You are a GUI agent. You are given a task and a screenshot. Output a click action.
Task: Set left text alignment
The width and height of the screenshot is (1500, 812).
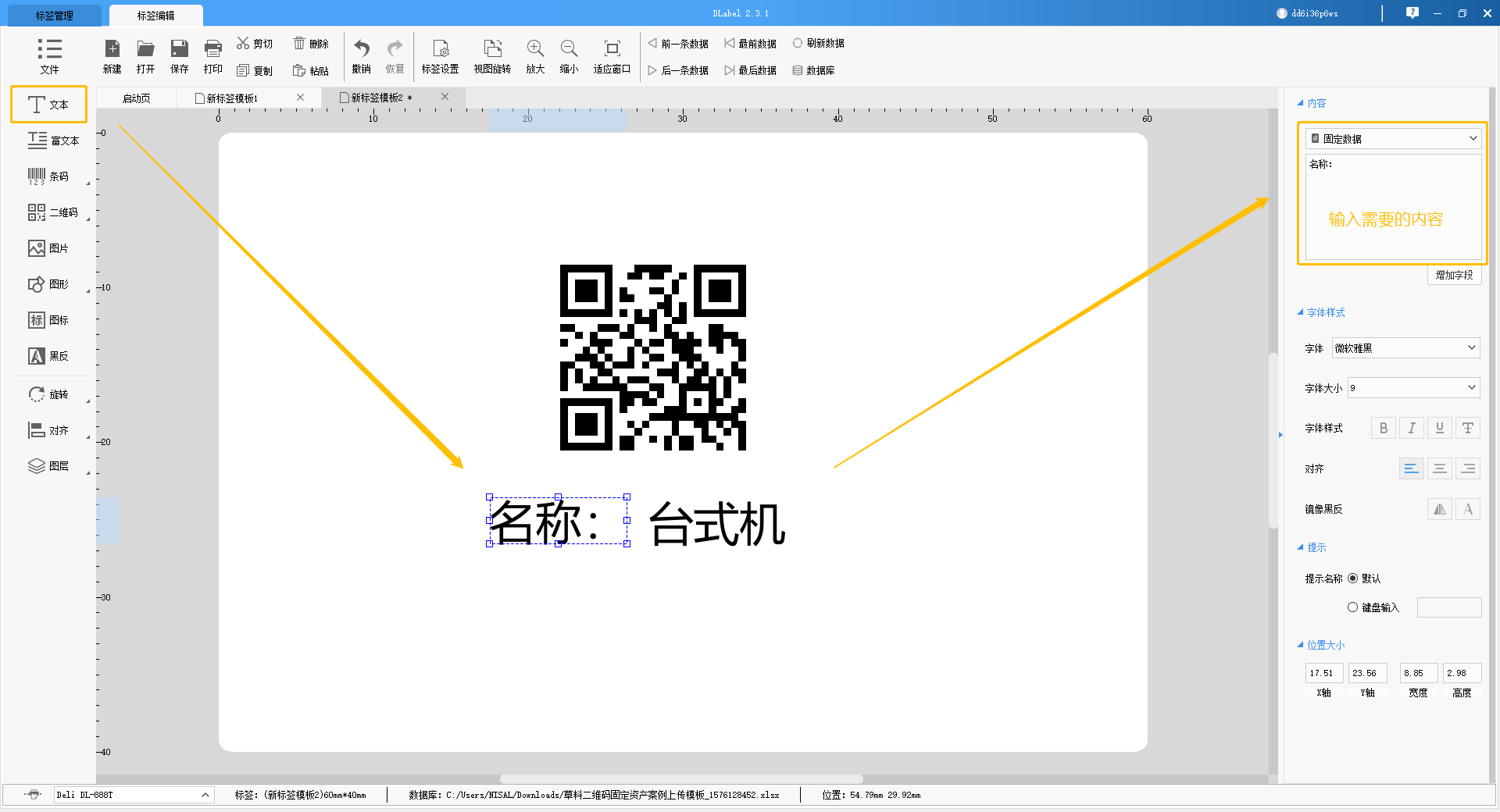coord(1411,468)
